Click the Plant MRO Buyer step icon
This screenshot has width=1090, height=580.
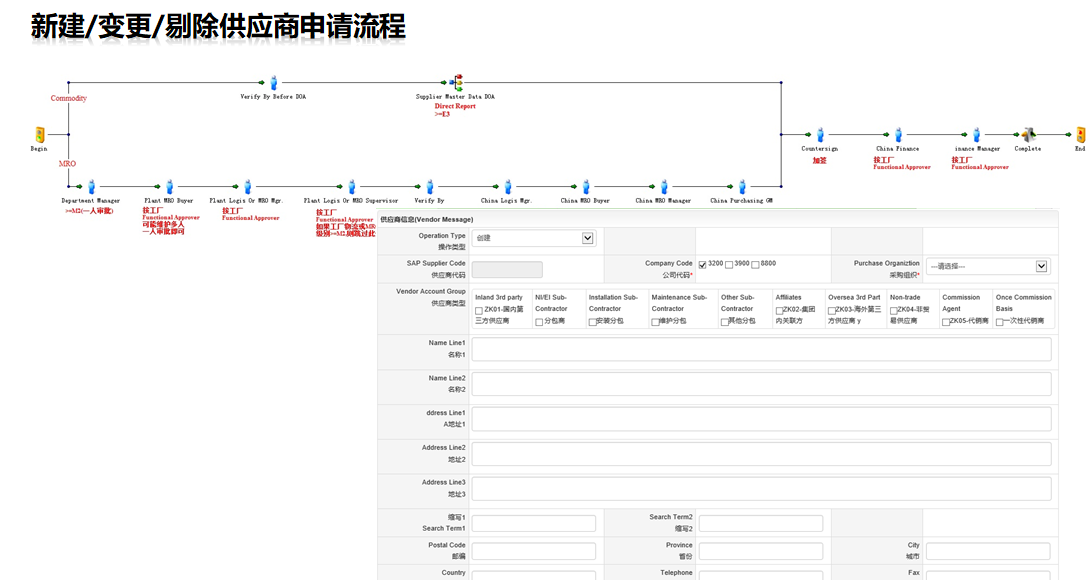pyautogui.click(x=169, y=186)
